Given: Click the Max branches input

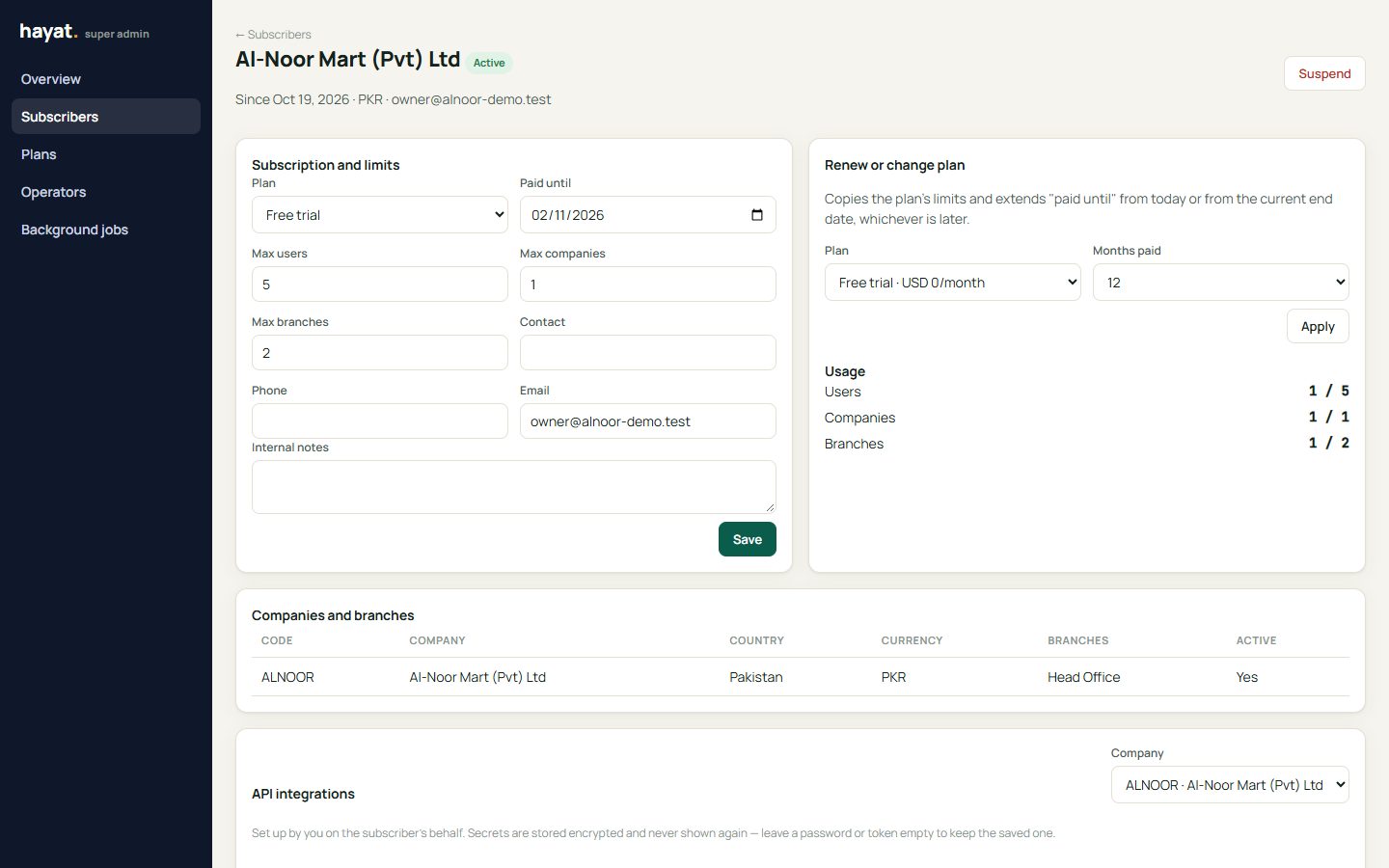Looking at the screenshot, I should [380, 353].
